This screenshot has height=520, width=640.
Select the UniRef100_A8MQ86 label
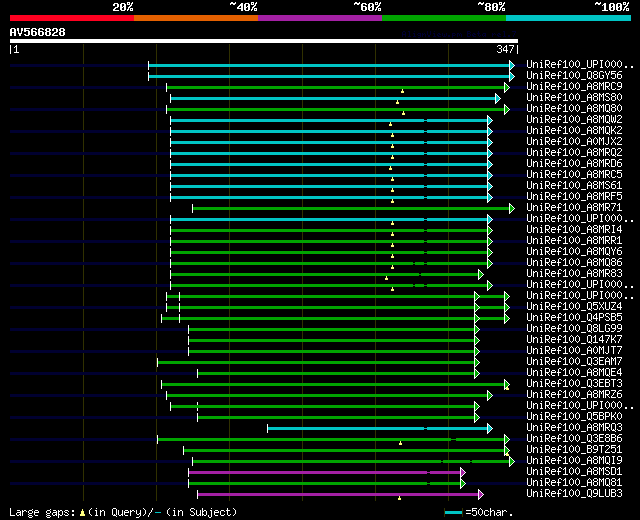[574, 263]
